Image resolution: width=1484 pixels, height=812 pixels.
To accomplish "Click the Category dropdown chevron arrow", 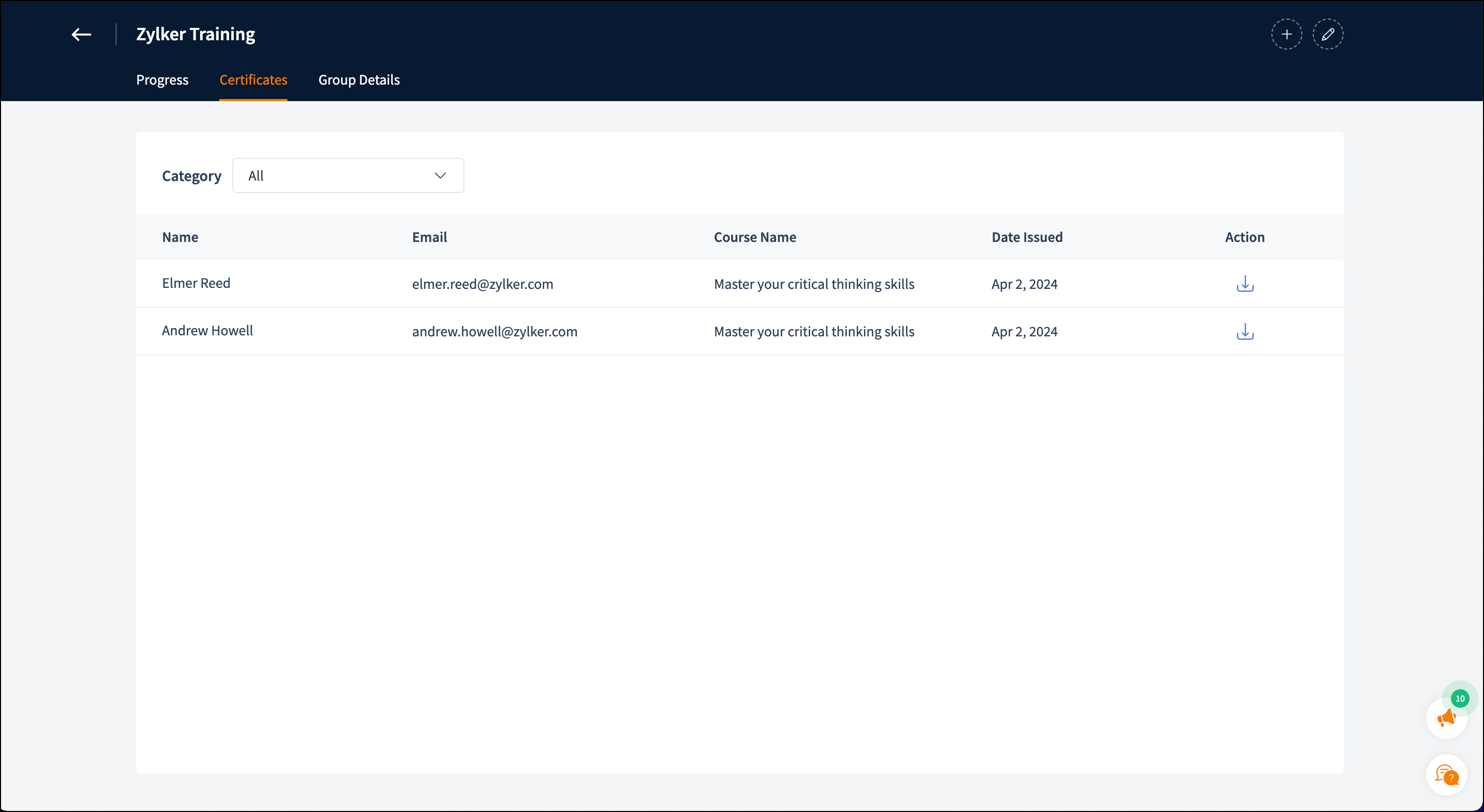I will (440, 175).
